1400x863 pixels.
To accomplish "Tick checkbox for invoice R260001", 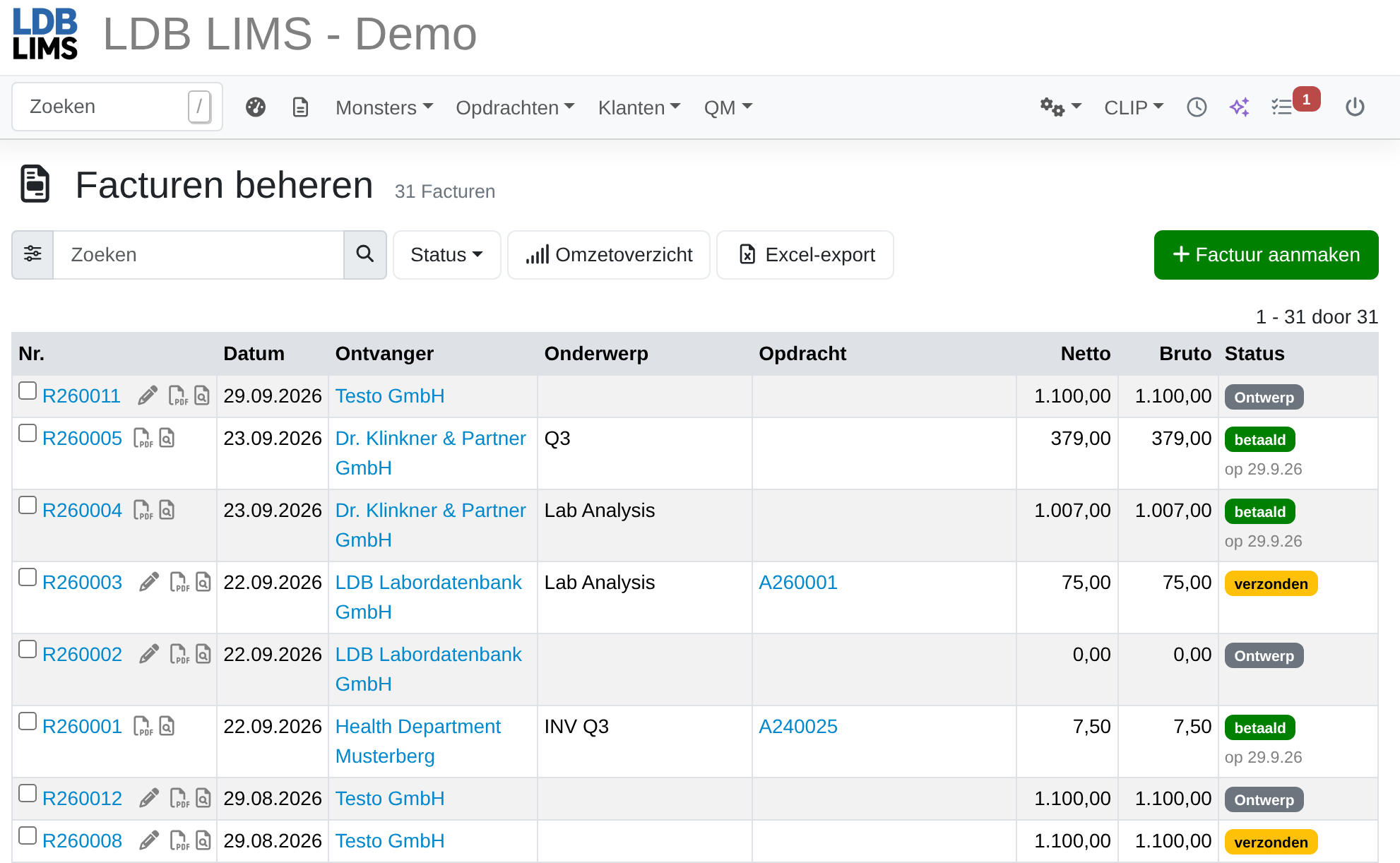I will (x=28, y=721).
